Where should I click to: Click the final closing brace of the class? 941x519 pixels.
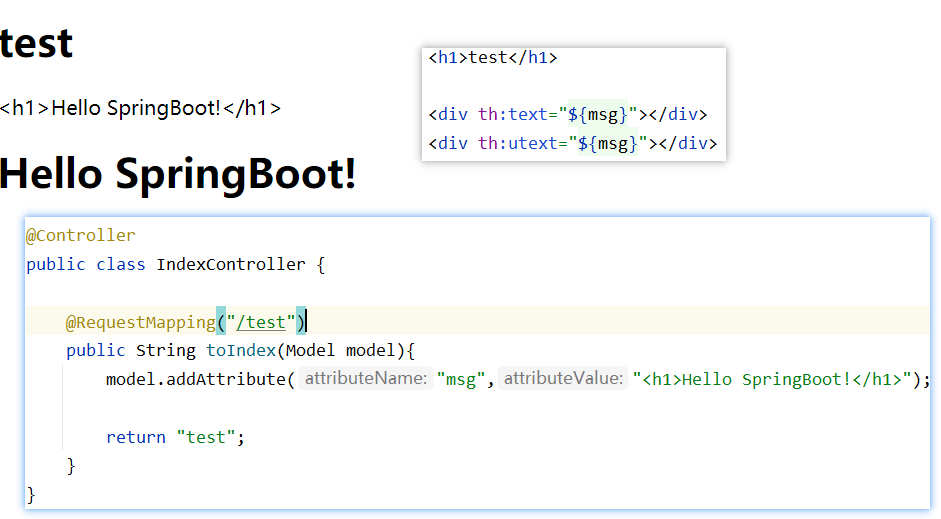(x=31, y=495)
